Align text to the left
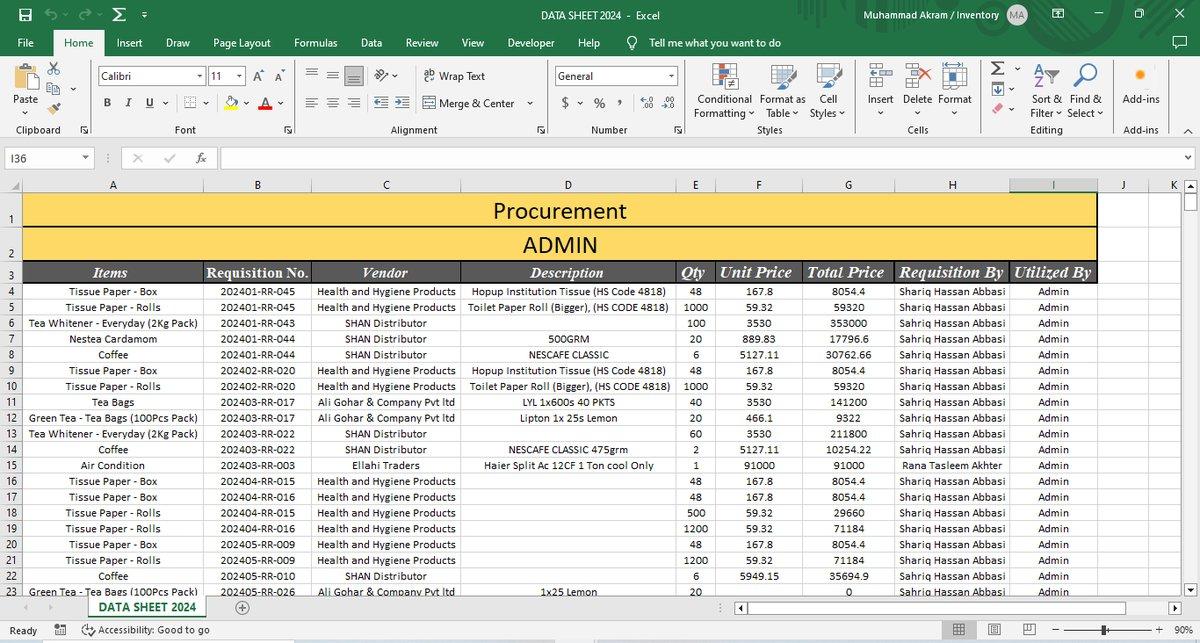 pyautogui.click(x=311, y=103)
